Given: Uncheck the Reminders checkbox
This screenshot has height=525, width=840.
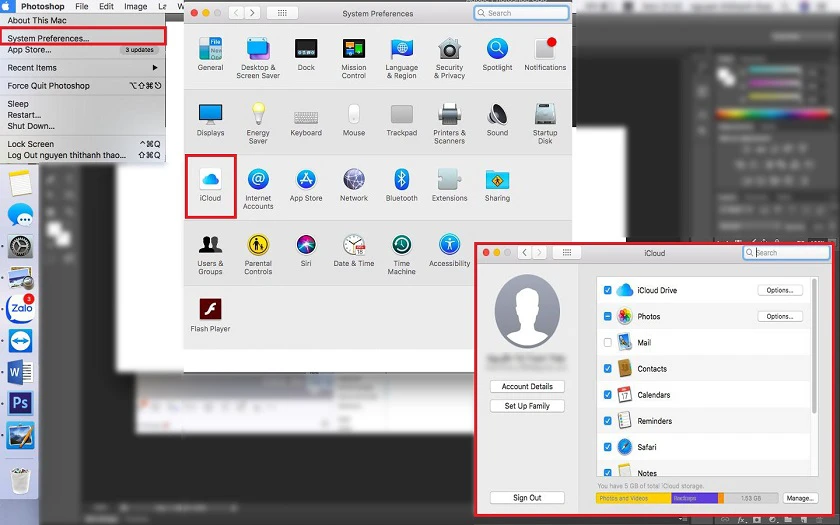Looking at the screenshot, I should point(608,421).
